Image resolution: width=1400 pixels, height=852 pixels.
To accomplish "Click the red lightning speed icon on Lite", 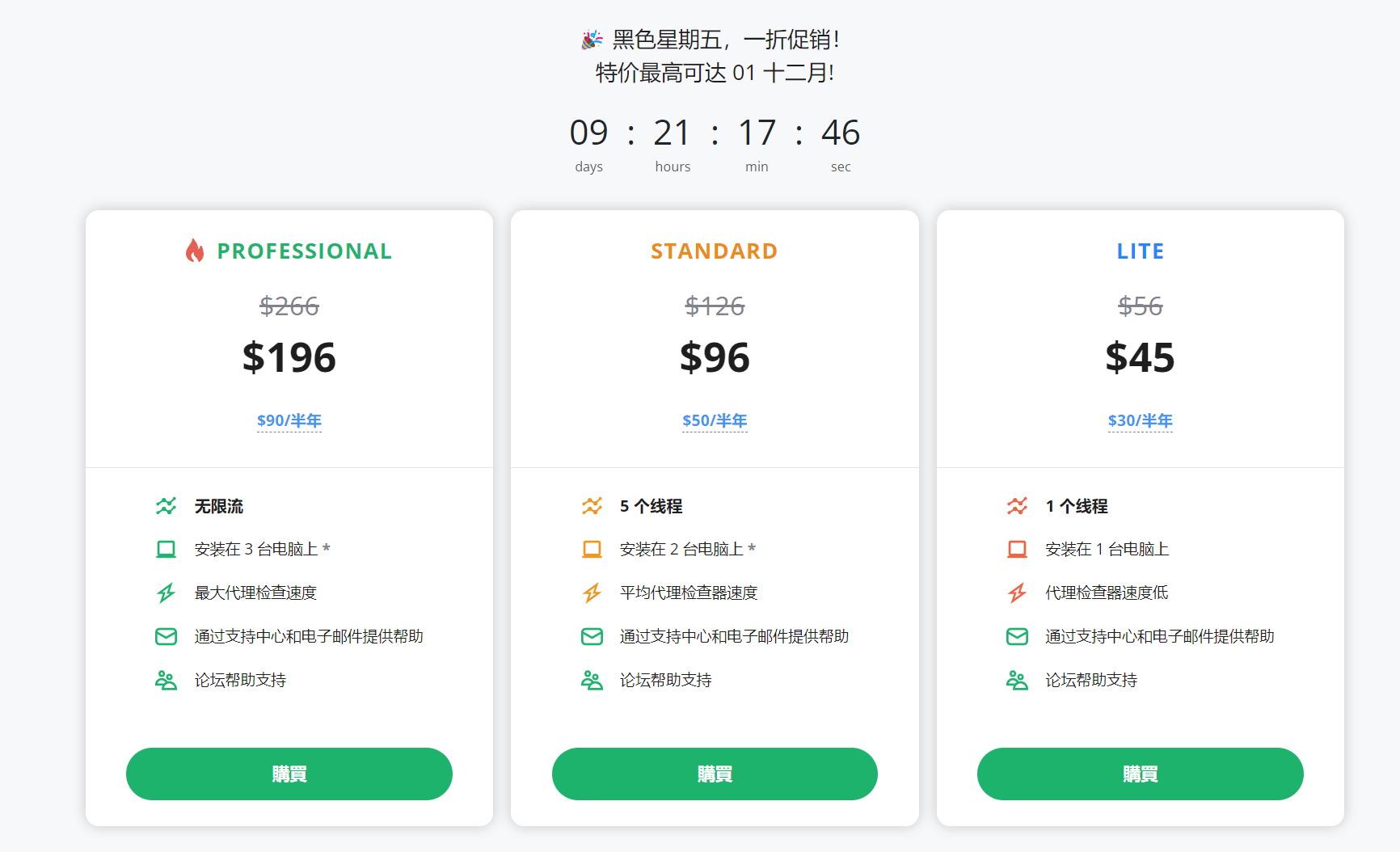I will pos(1017,593).
